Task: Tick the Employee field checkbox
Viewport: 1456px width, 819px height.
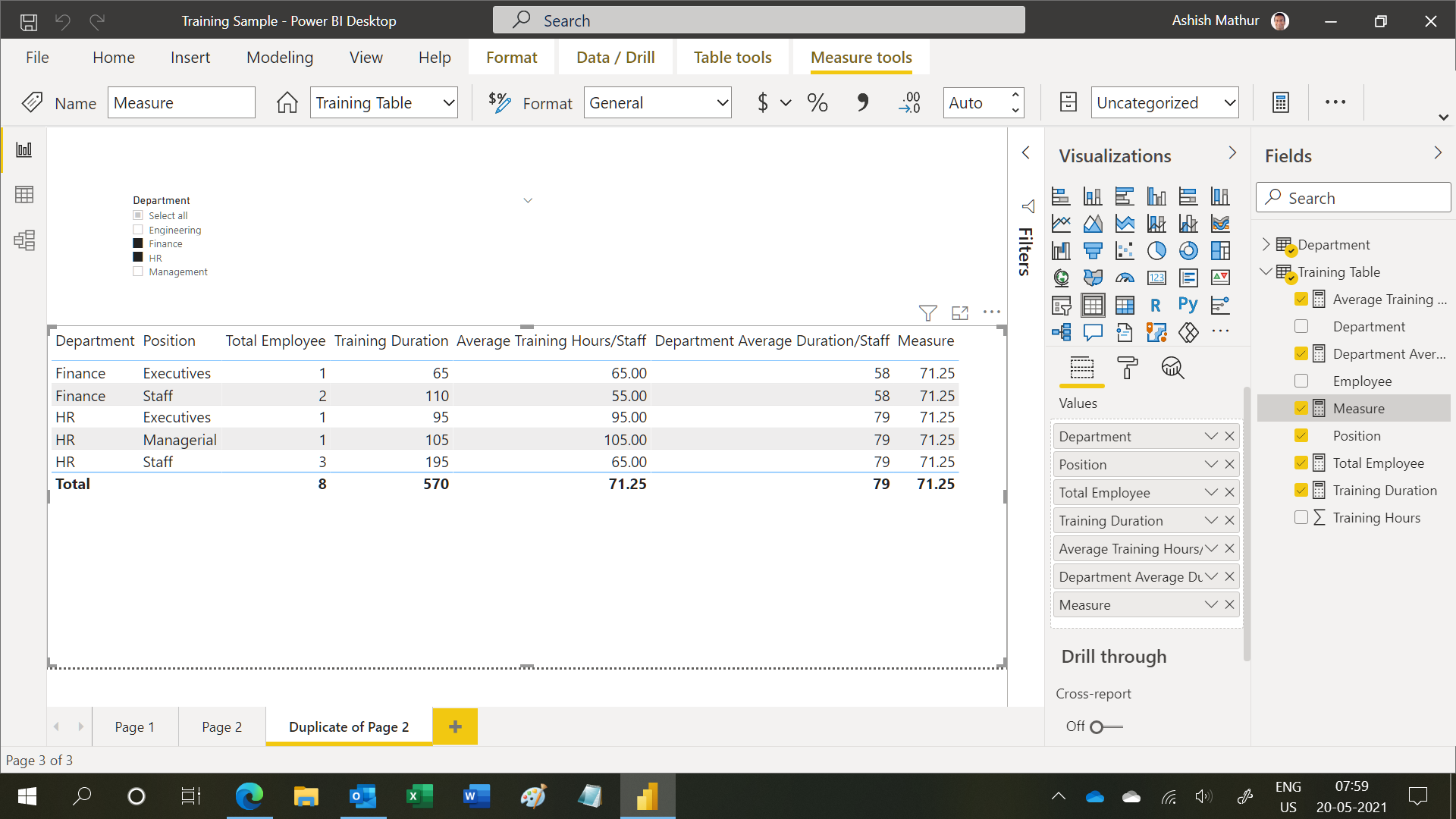Action: point(1301,381)
